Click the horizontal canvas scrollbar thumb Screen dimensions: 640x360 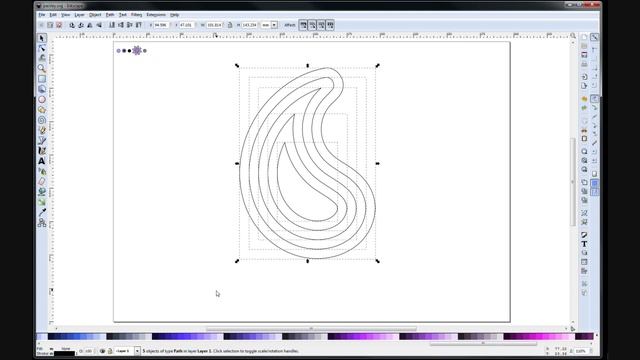pyautogui.click(x=311, y=329)
